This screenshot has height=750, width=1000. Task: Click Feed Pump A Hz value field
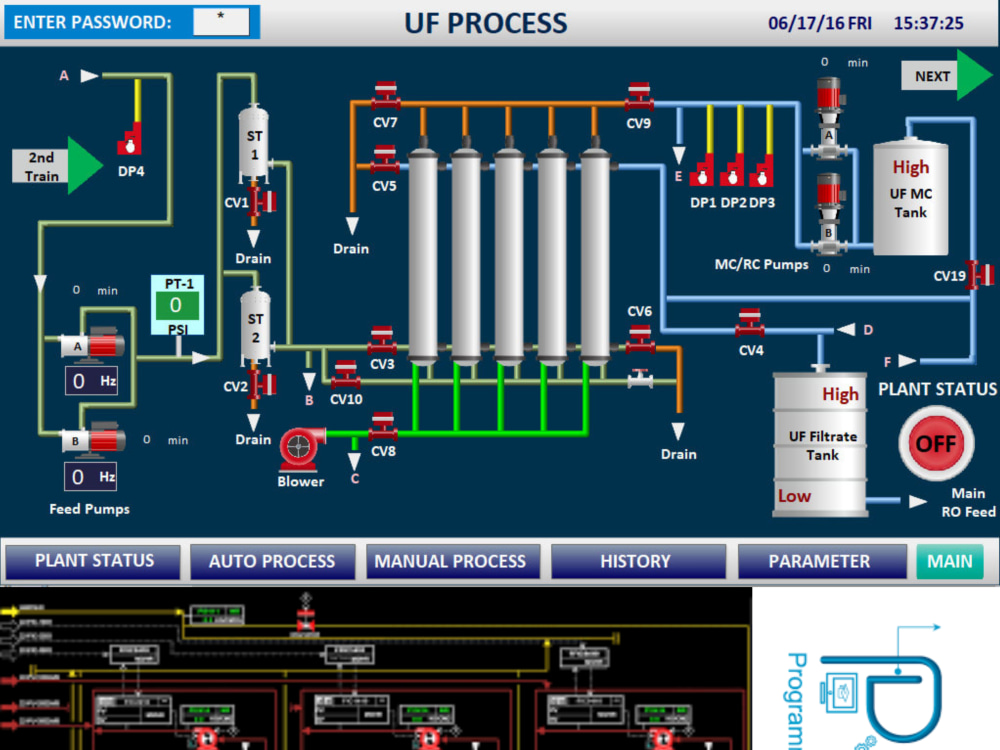pyautogui.click(x=91, y=381)
